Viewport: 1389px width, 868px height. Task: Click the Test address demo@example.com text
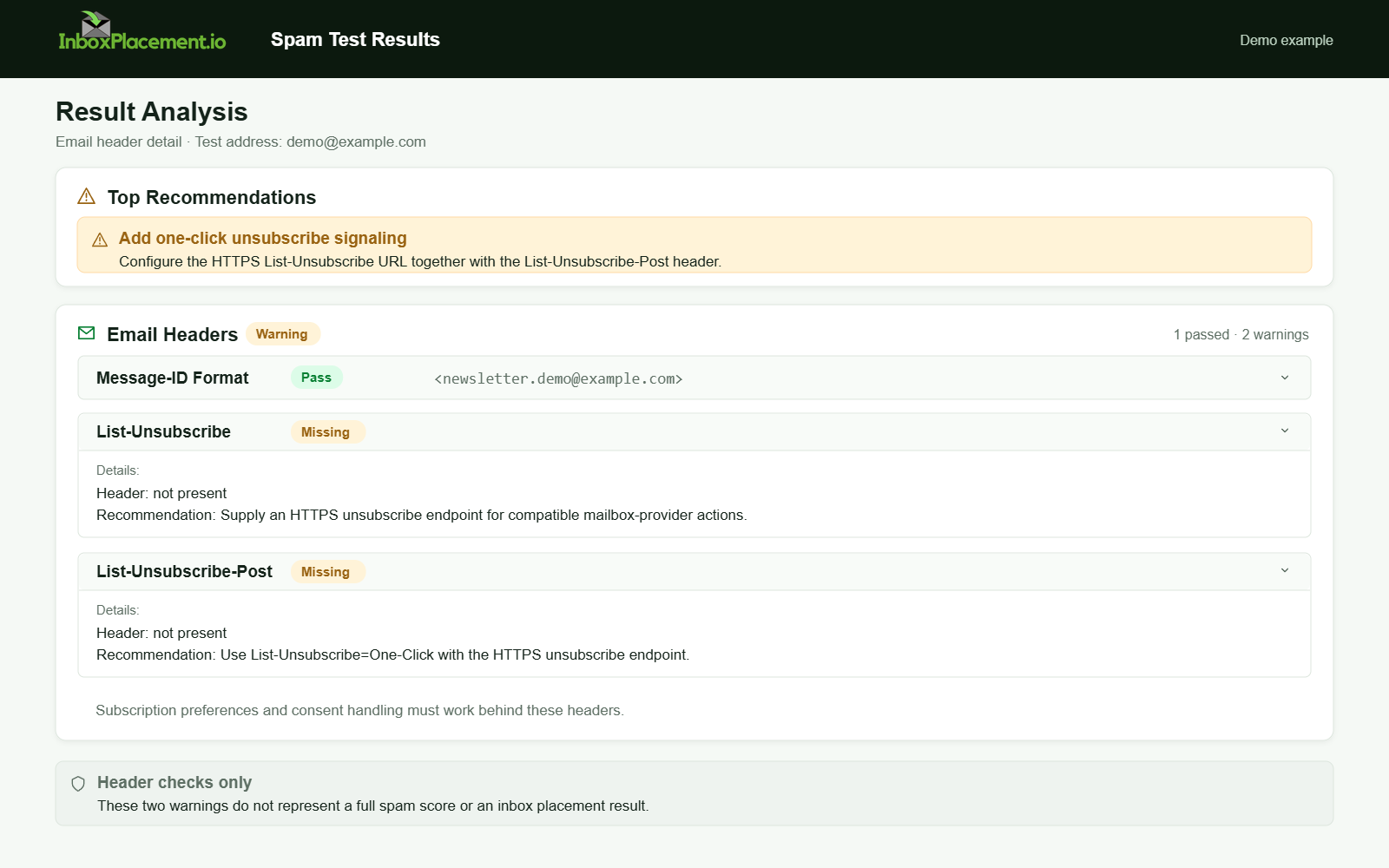[x=310, y=141]
